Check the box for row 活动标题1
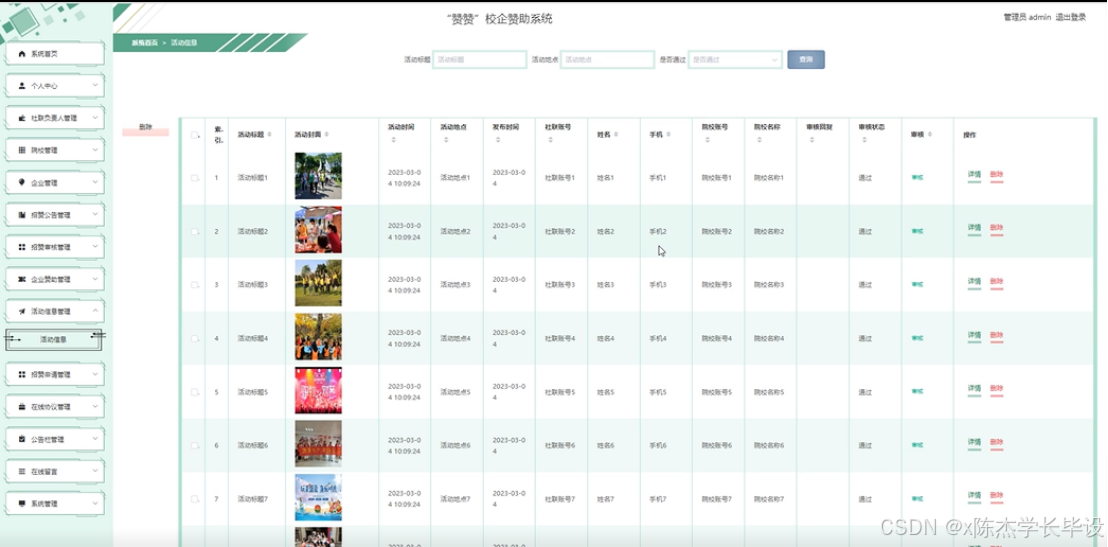Viewport: 1108px width, 547px height. click(x=194, y=178)
